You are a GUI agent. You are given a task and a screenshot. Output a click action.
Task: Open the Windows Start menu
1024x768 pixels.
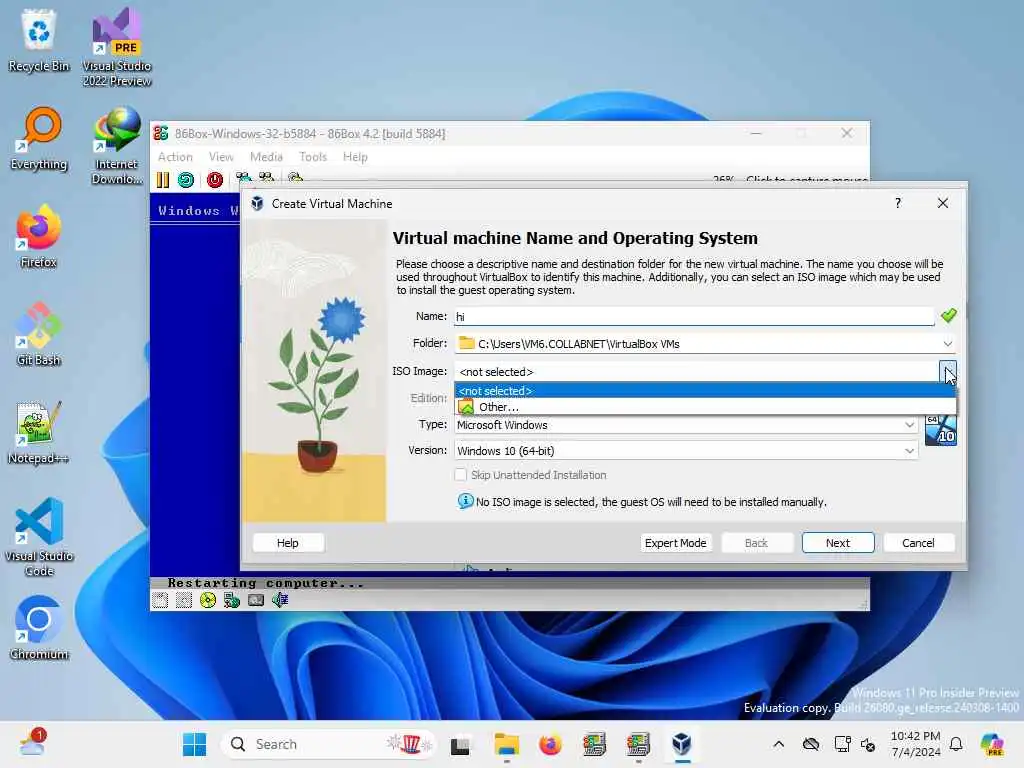194,744
